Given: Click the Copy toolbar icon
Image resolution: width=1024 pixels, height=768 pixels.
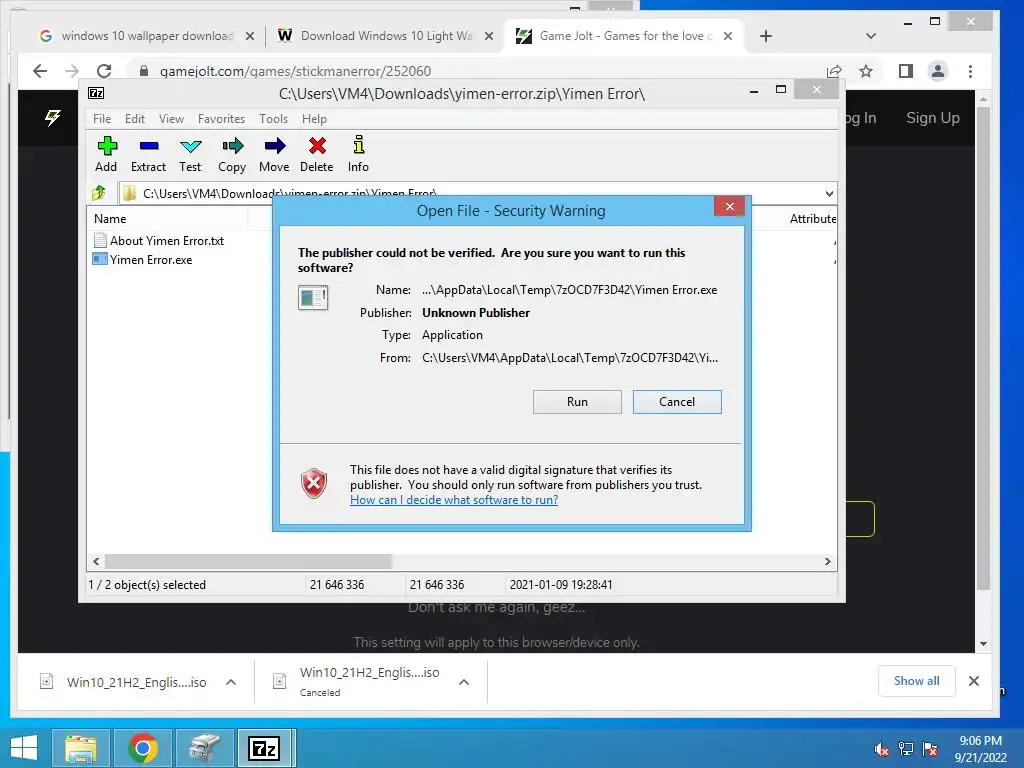Looking at the screenshot, I should tap(232, 154).
